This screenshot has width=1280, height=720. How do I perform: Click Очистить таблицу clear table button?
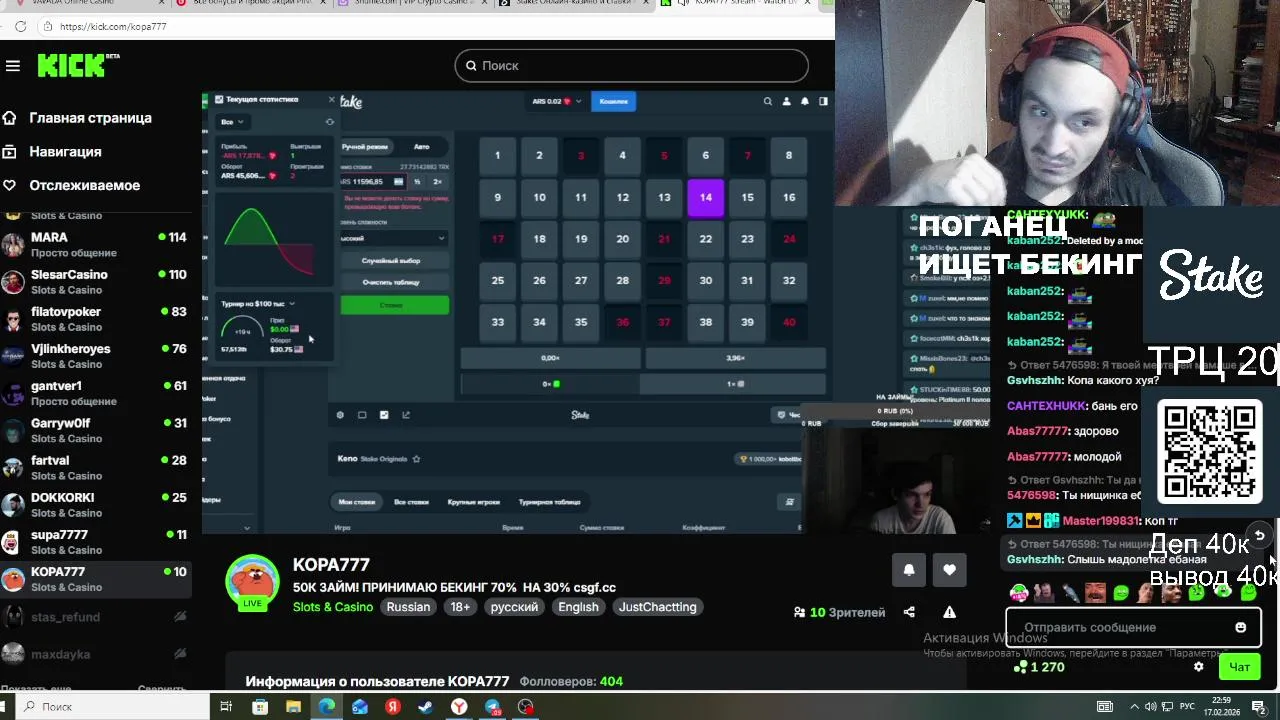click(394, 282)
